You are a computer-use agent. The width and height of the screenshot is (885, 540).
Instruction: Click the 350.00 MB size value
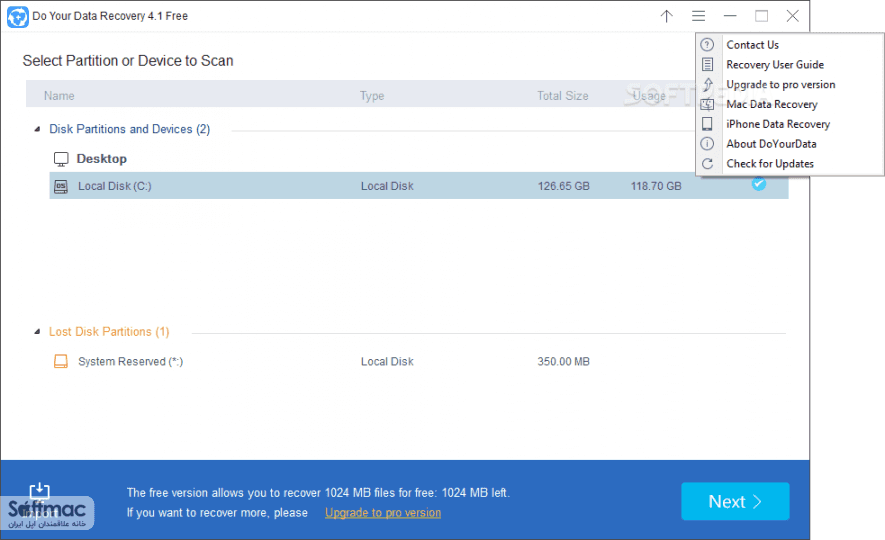[563, 362]
